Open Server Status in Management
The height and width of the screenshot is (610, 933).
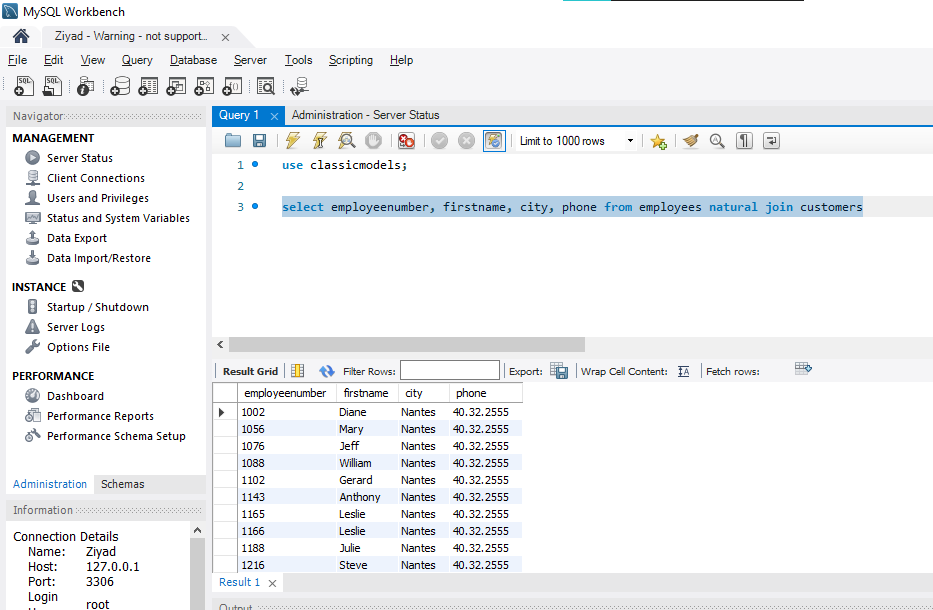click(80, 158)
